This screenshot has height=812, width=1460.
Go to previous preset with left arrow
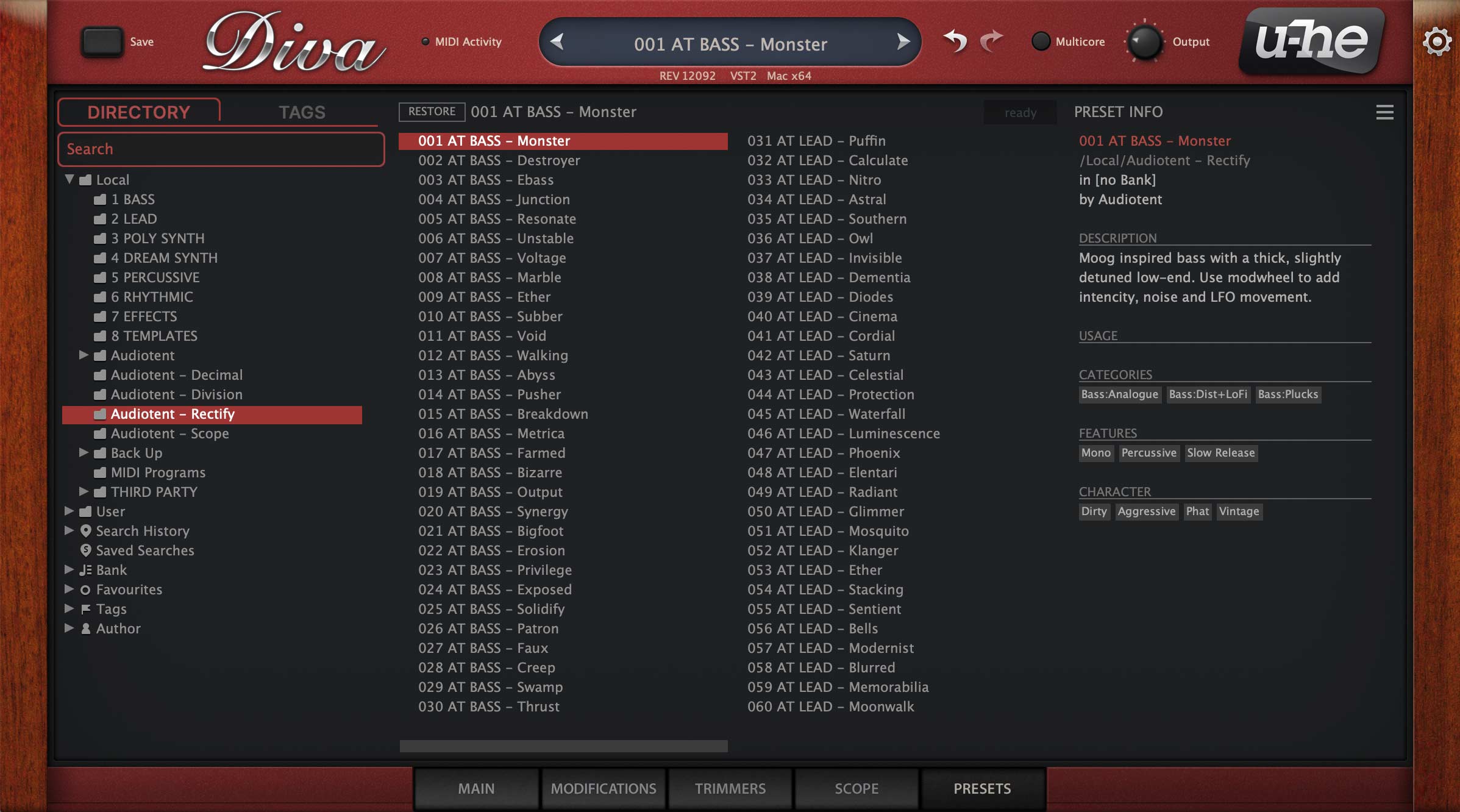[x=557, y=42]
